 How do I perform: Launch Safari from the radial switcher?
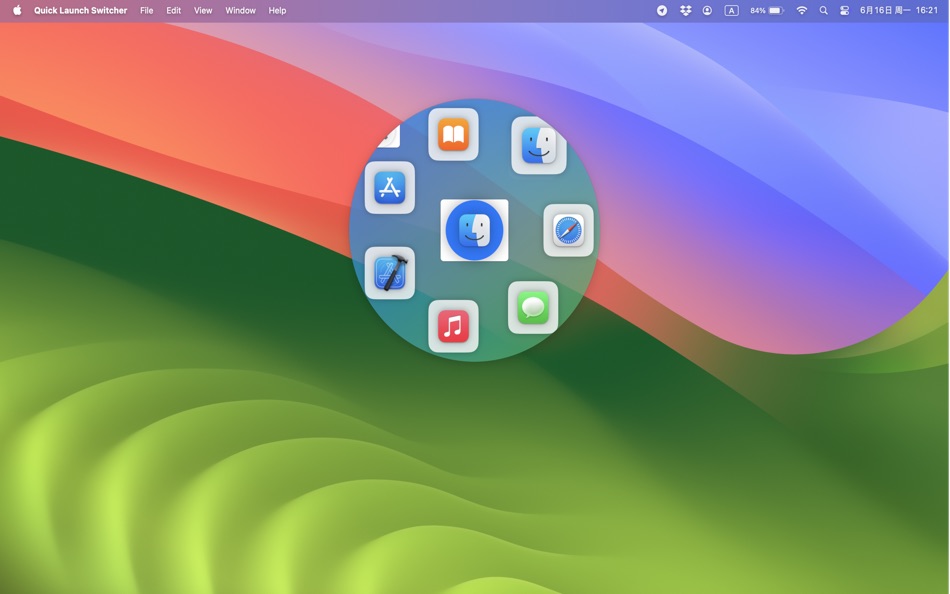click(x=568, y=230)
